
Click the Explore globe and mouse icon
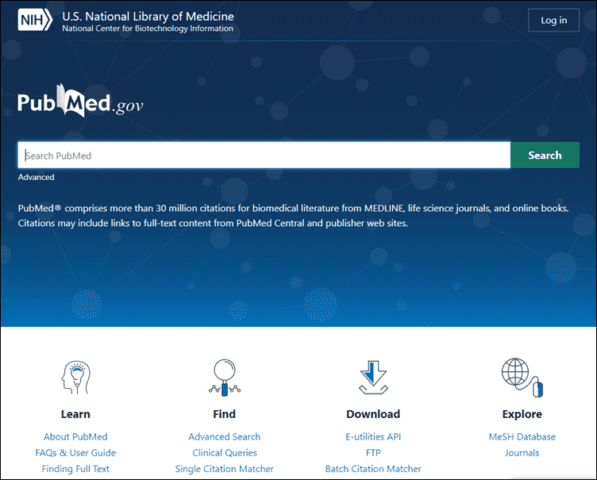pyautogui.click(x=522, y=377)
